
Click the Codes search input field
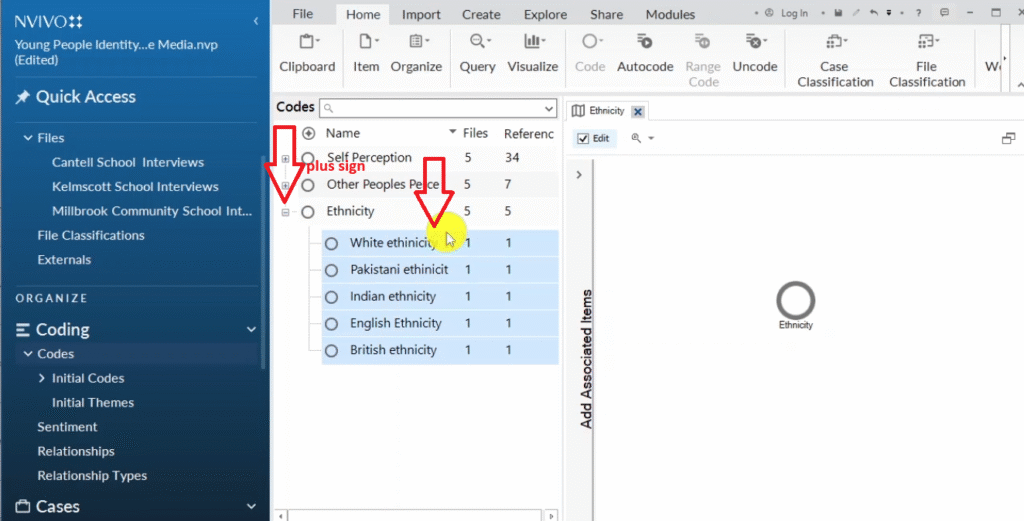click(438, 108)
